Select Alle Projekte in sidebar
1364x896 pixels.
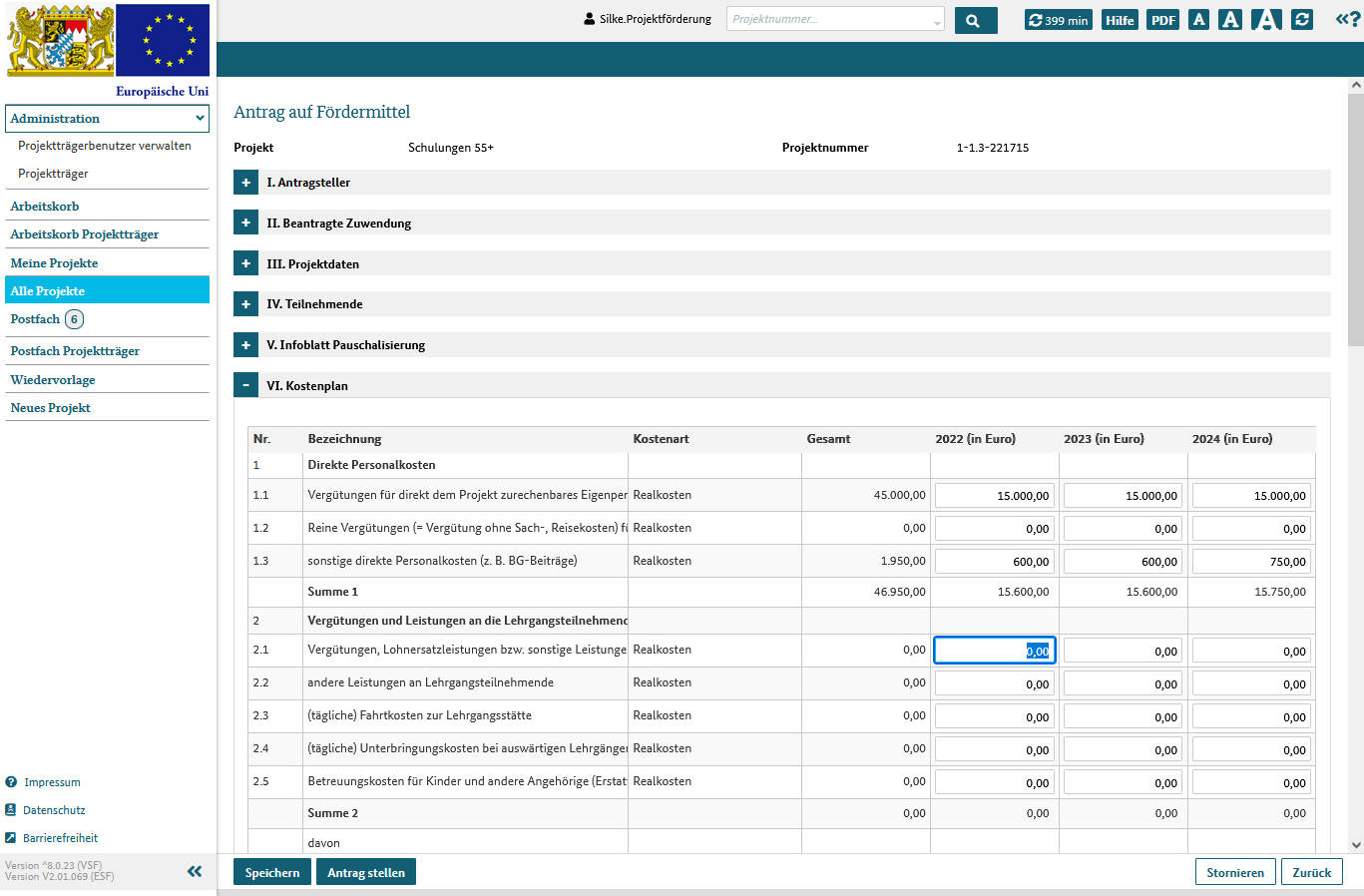tap(108, 290)
